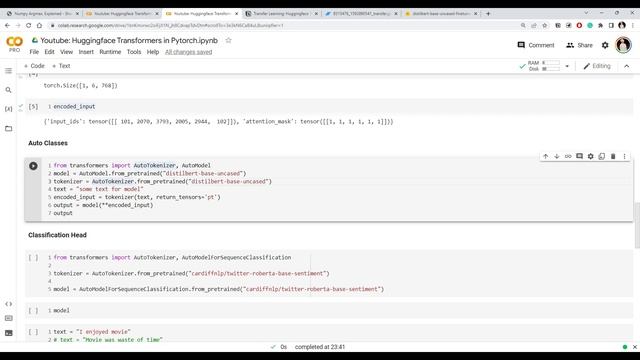Open command palette icon in left sidebar
The height and width of the screenshot is (360, 640).
8,318
